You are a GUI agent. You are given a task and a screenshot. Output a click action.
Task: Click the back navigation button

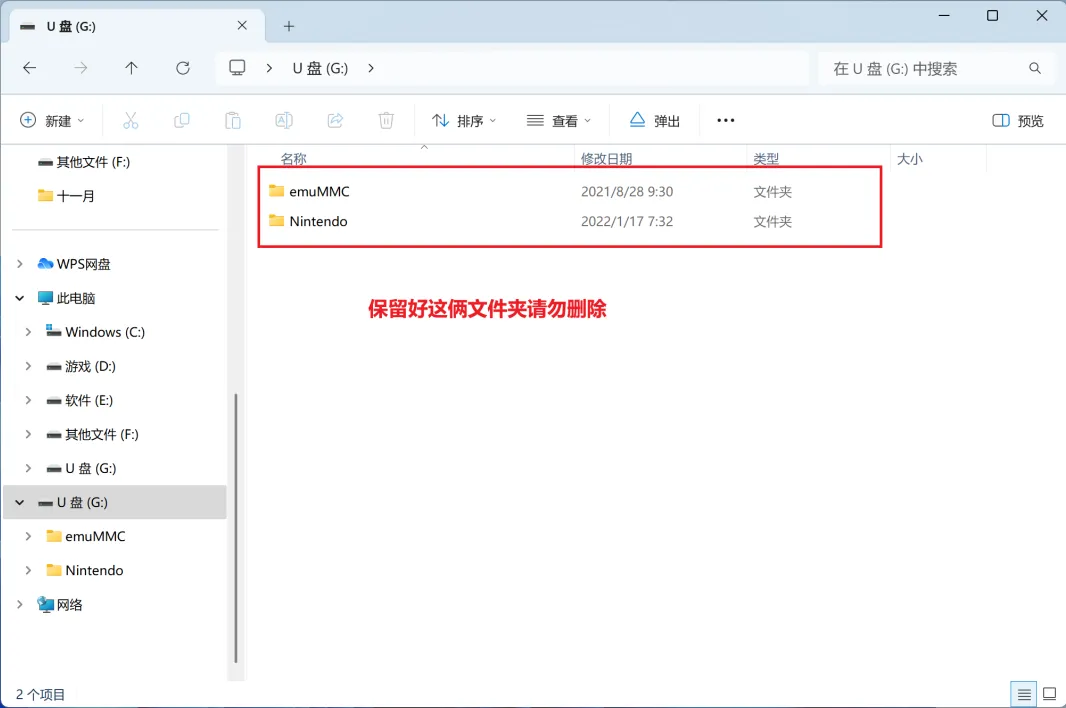coord(29,67)
